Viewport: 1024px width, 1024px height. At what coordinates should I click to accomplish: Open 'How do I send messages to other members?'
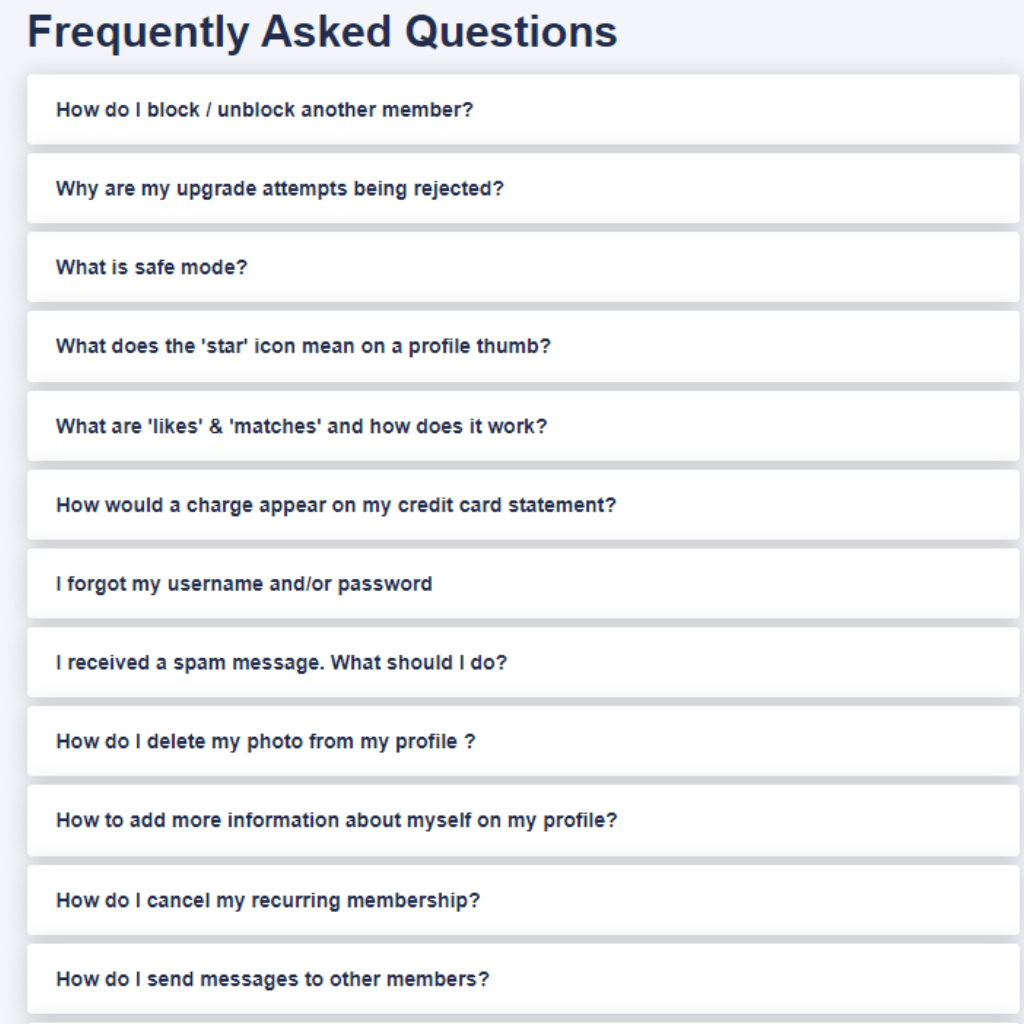click(272, 980)
